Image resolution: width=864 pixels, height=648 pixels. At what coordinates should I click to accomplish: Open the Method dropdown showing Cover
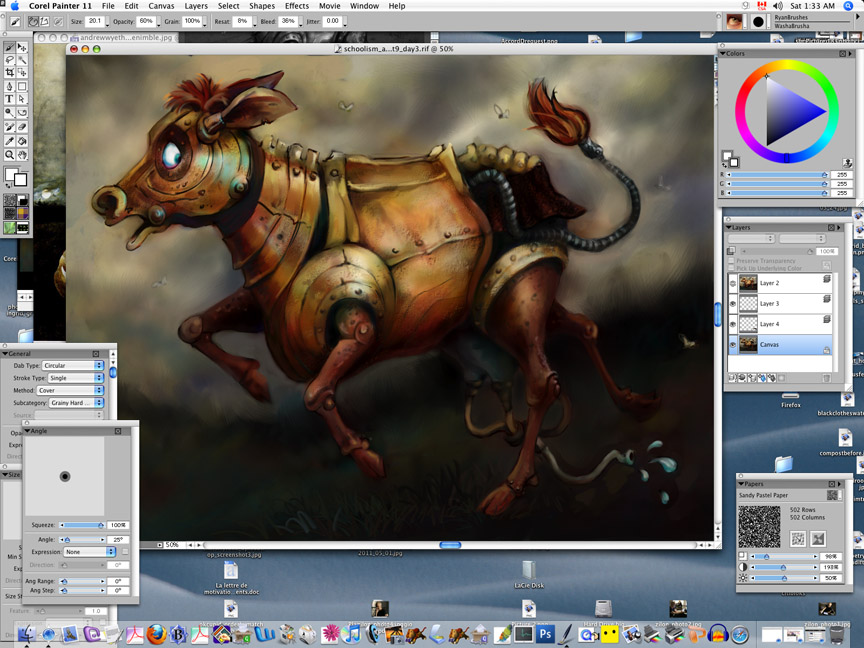(x=70, y=390)
